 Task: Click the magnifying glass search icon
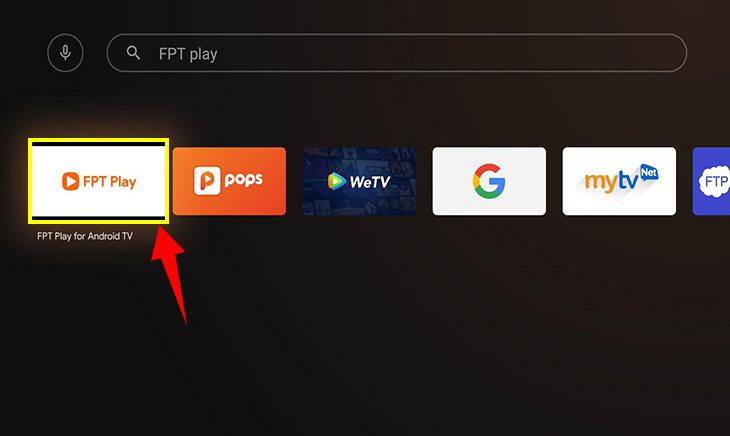133,53
